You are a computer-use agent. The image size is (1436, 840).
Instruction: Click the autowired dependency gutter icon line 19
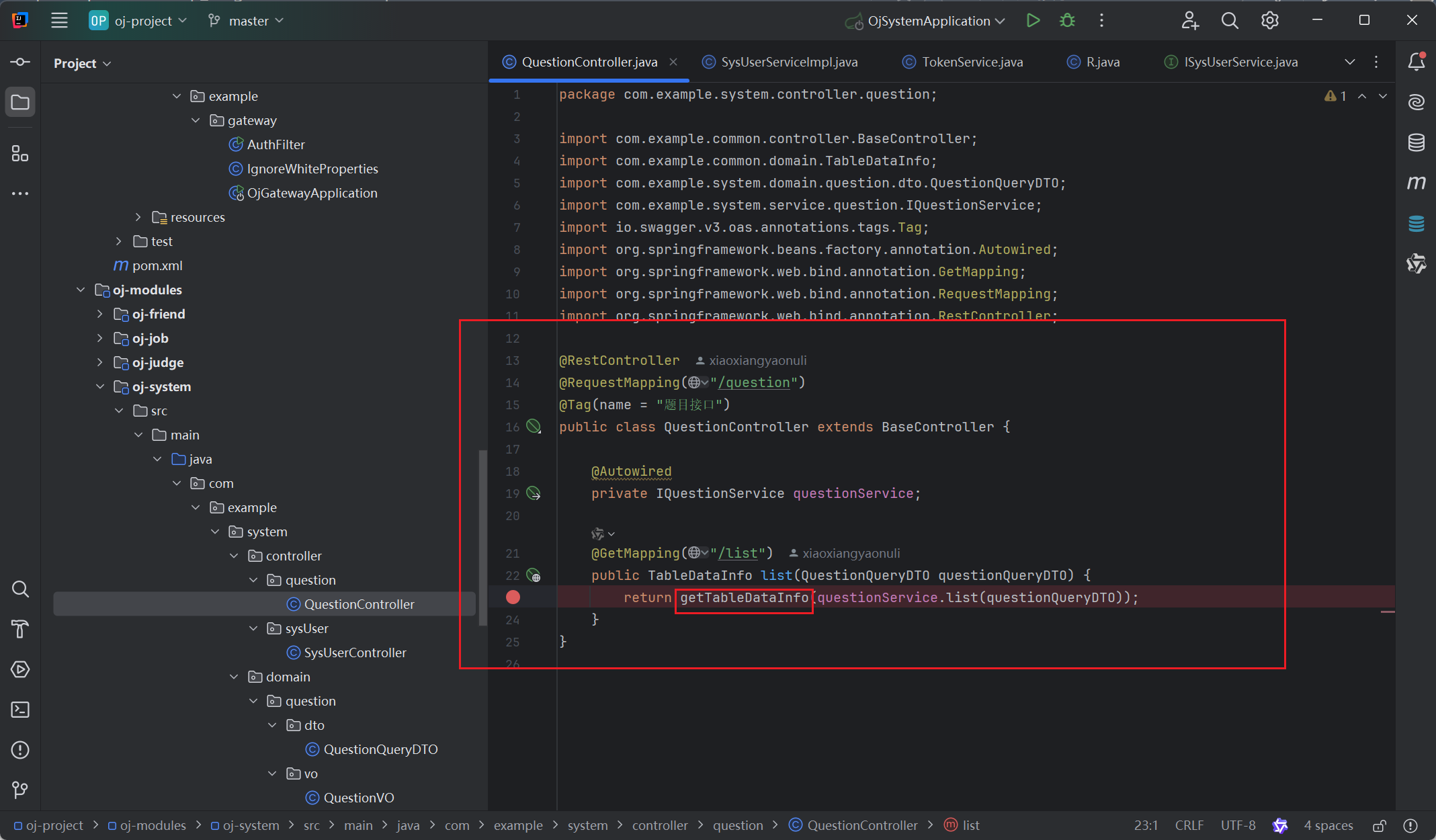[534, 493]
